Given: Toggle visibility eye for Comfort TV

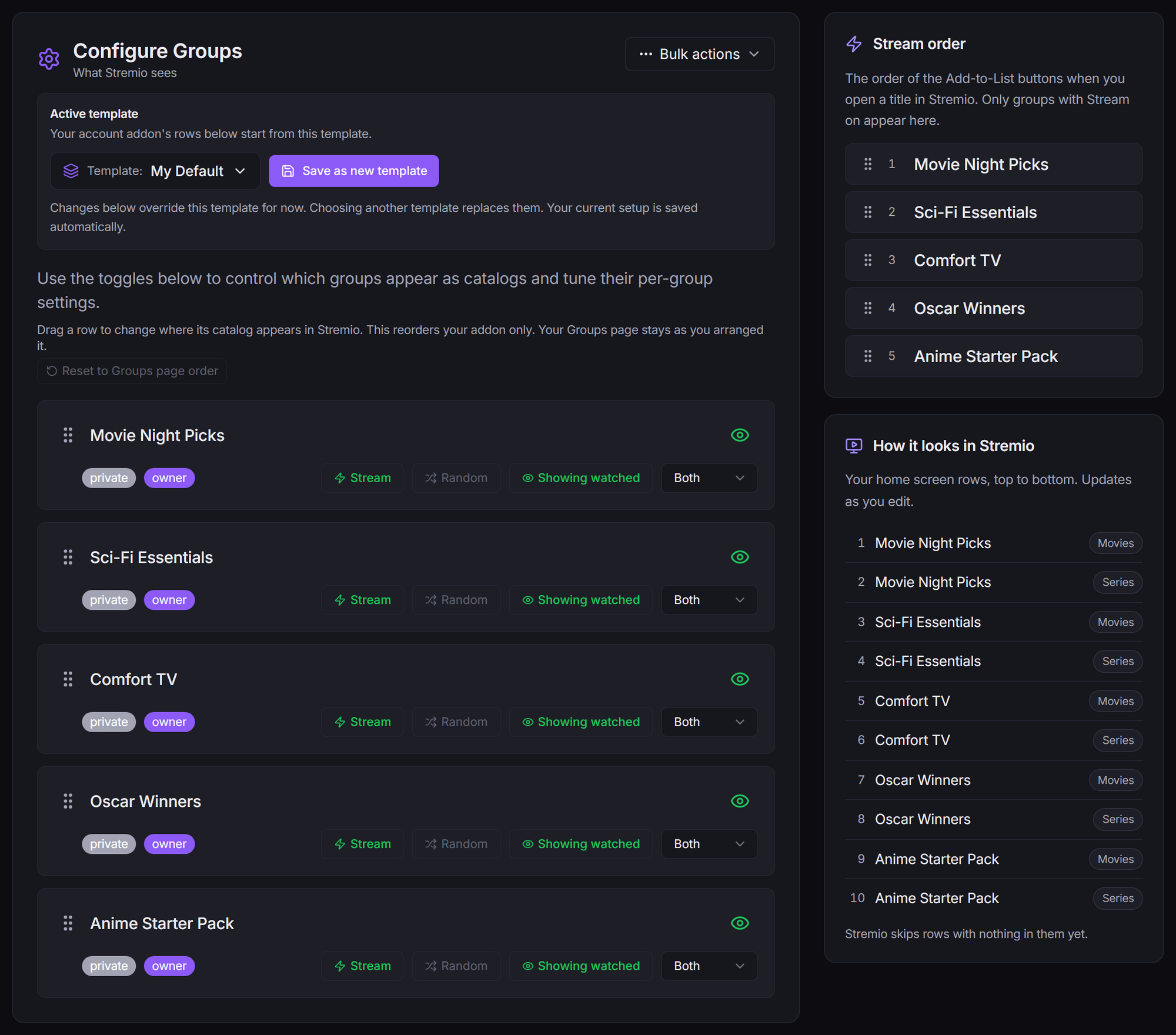Looking at the screenshot, I should 740,679.
